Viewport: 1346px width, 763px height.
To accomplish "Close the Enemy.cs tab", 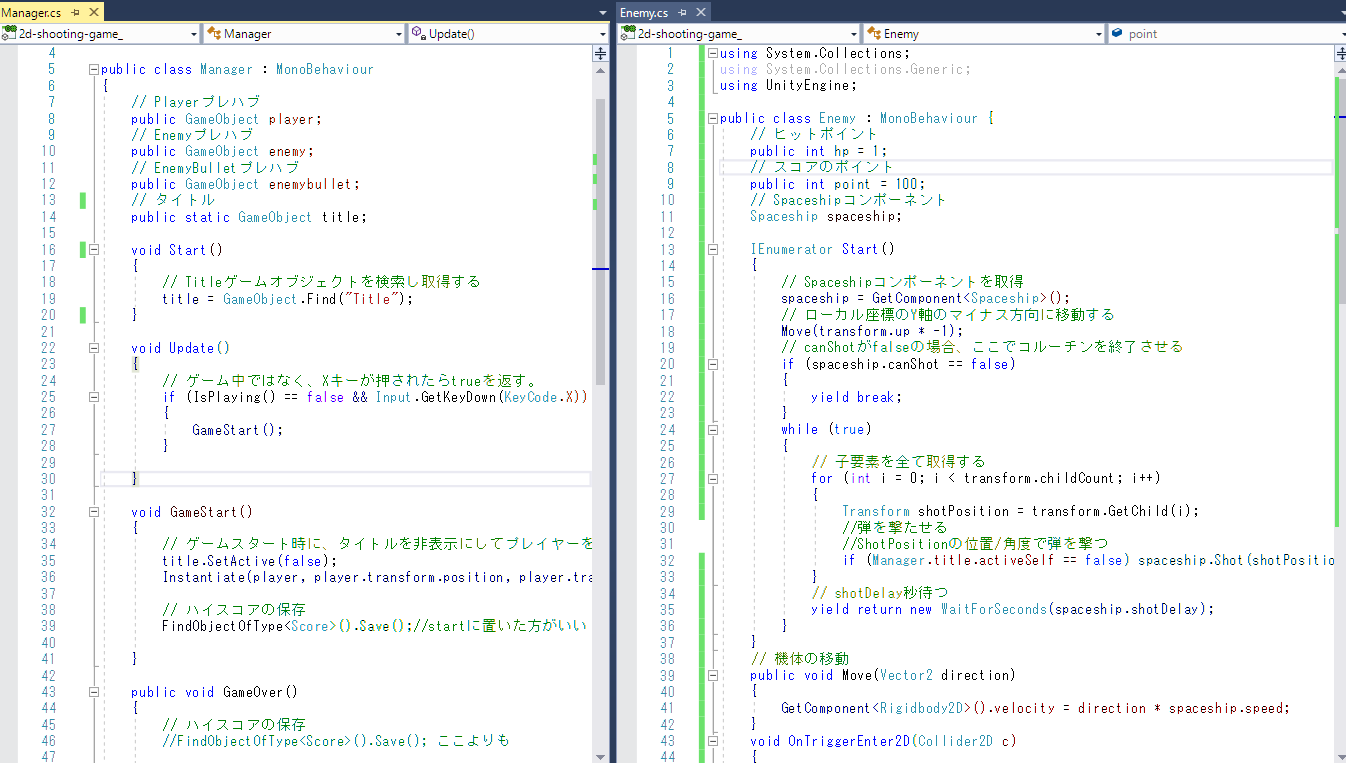I will click(699, 12).
